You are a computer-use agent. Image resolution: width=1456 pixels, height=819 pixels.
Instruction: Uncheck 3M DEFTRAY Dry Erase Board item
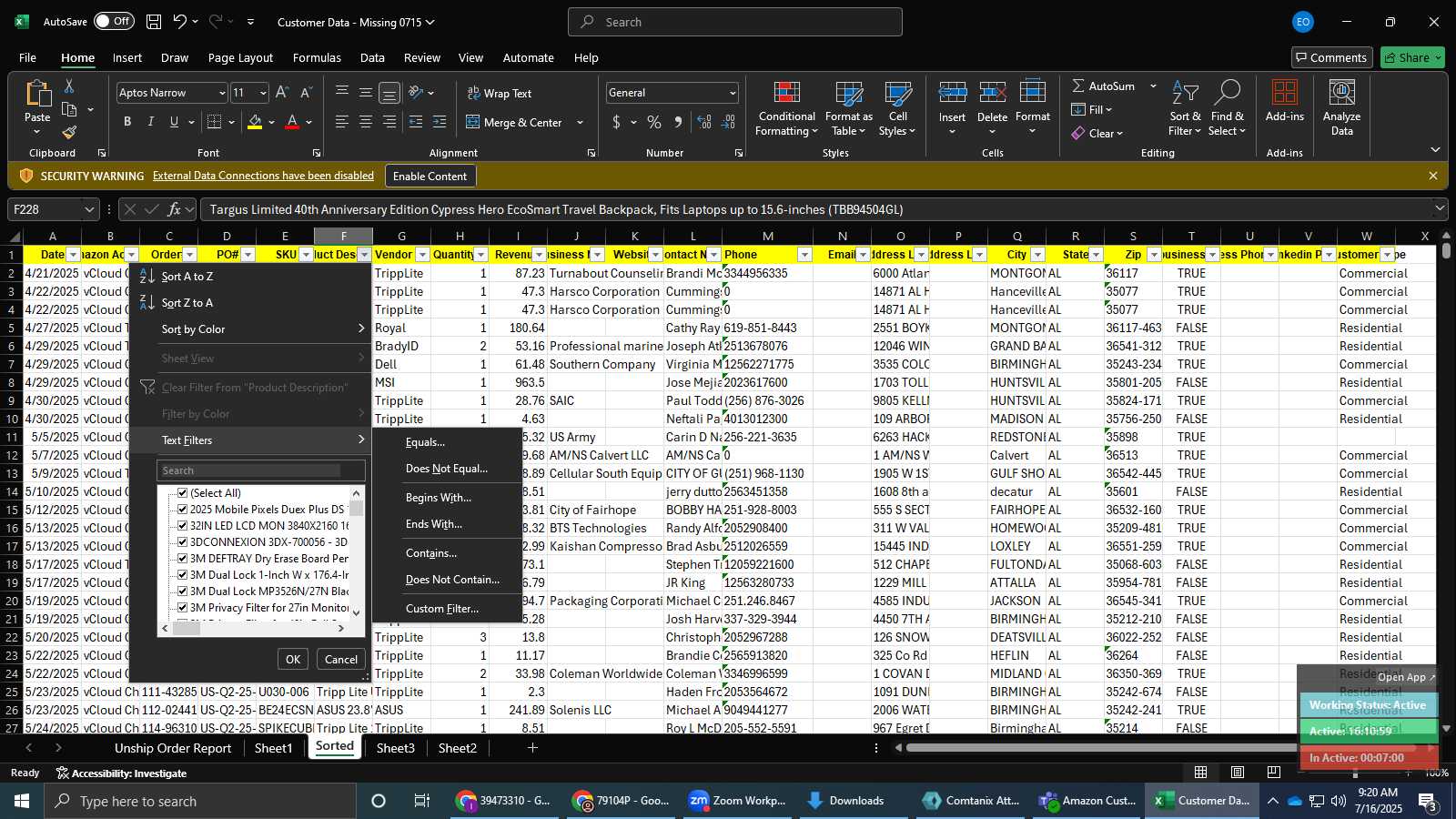(x=182, y=558)
